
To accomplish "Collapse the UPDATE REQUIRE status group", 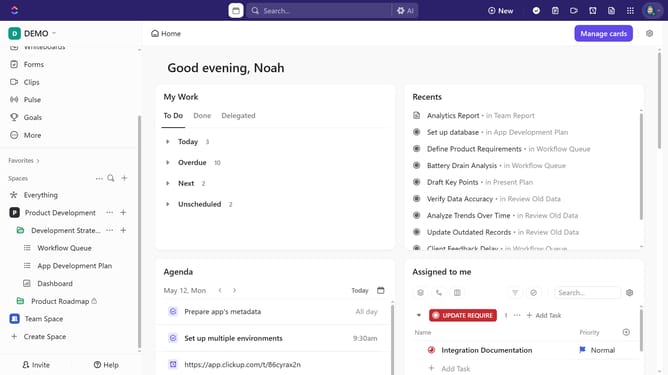I will click(419, 315).
